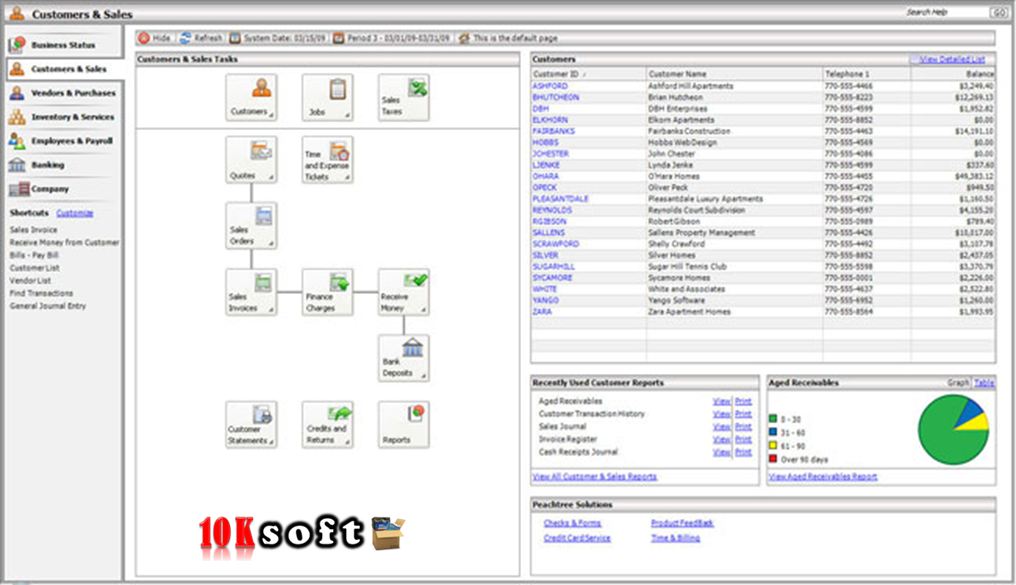Open the Customer Statements task icon
The width and height of the screenshot is (1016, 585).
click(x=251, y=424)
